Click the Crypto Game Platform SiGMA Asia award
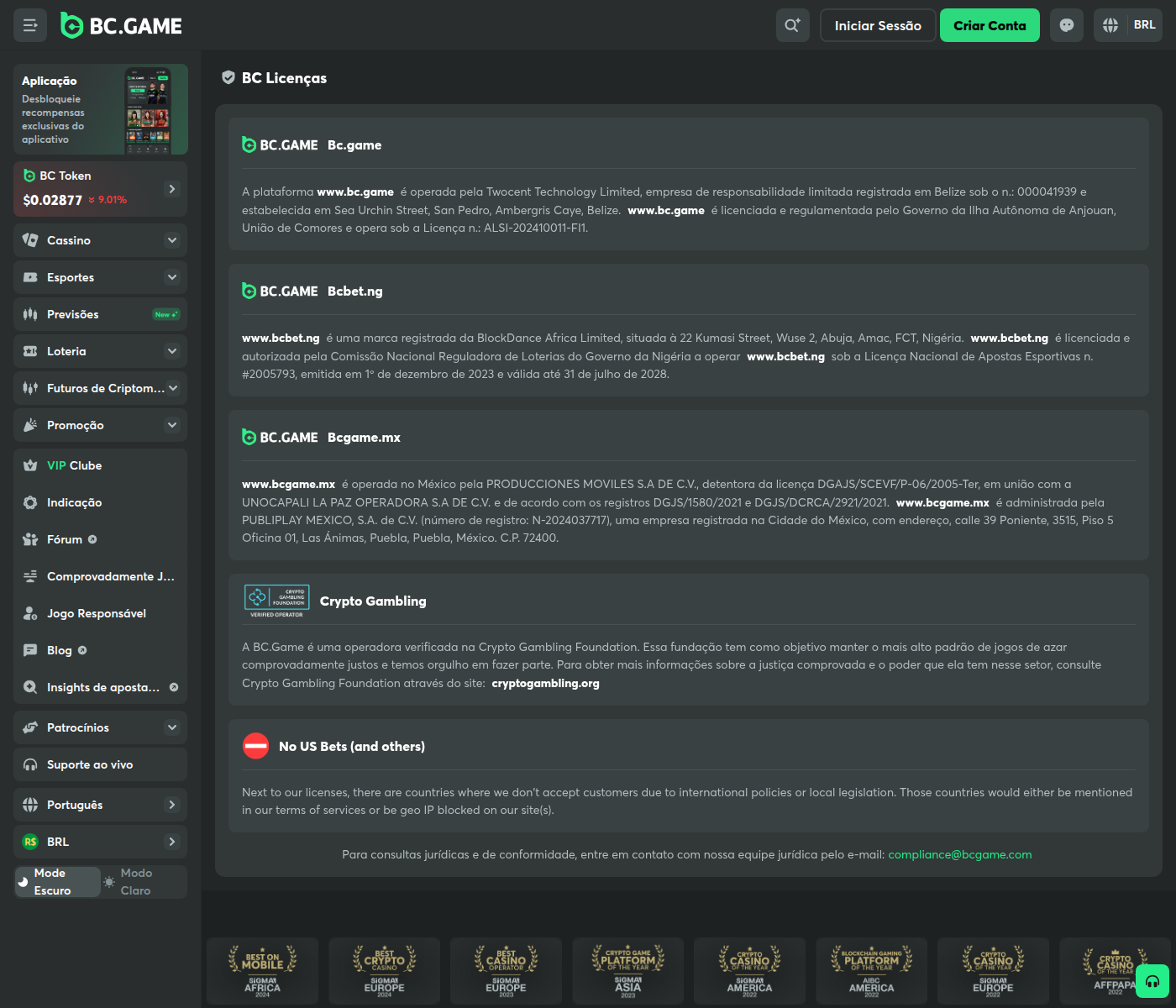Image resolution: width=1176 pixels, height=1008 pixels. pos(628,970)
